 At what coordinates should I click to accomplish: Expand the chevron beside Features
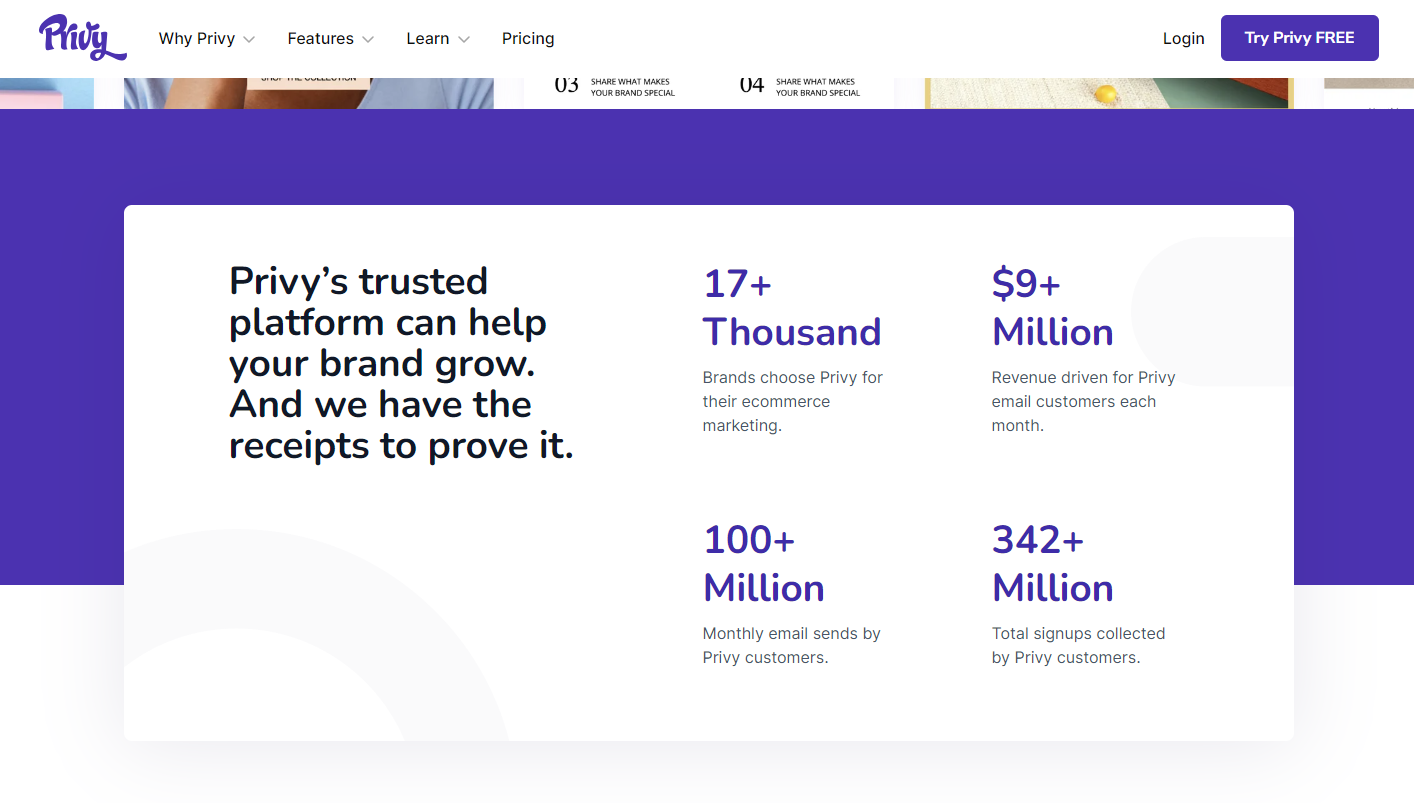pyautogui.click(x=368, y=40)
